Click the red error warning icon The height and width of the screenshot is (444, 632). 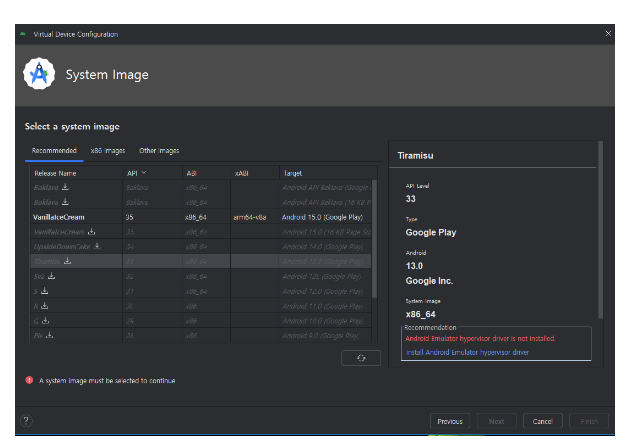point(29,380)
